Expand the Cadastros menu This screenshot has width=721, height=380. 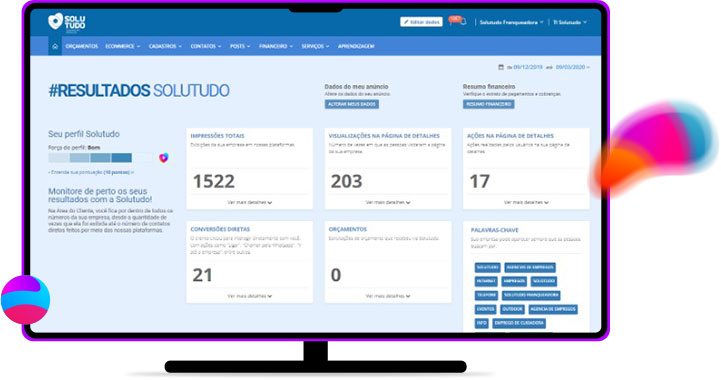tap(165, 46)
